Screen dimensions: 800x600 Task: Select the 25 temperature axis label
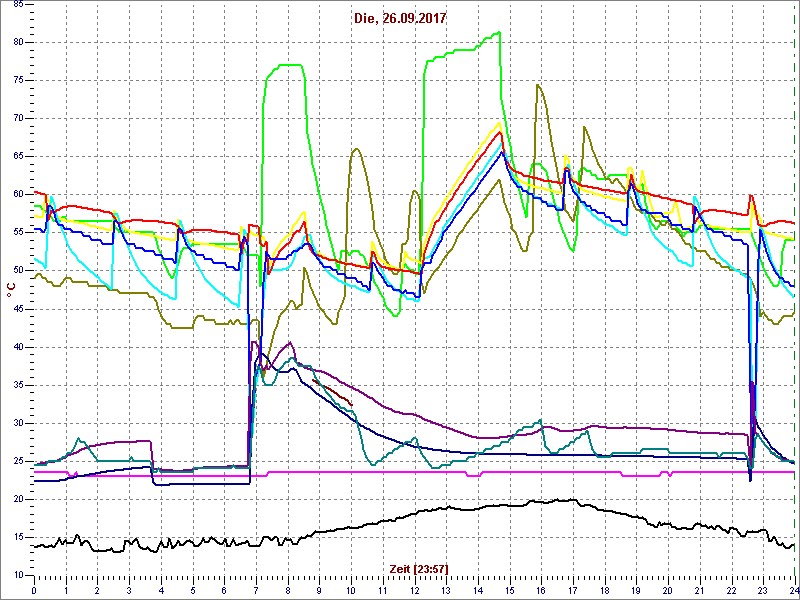(18, 461)
